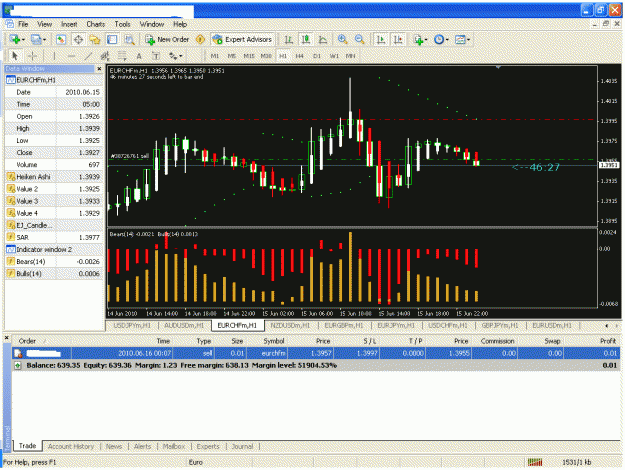The image size is (625, 470).
Task: Switch chart to bar chart type
Action: coord(288,39)
